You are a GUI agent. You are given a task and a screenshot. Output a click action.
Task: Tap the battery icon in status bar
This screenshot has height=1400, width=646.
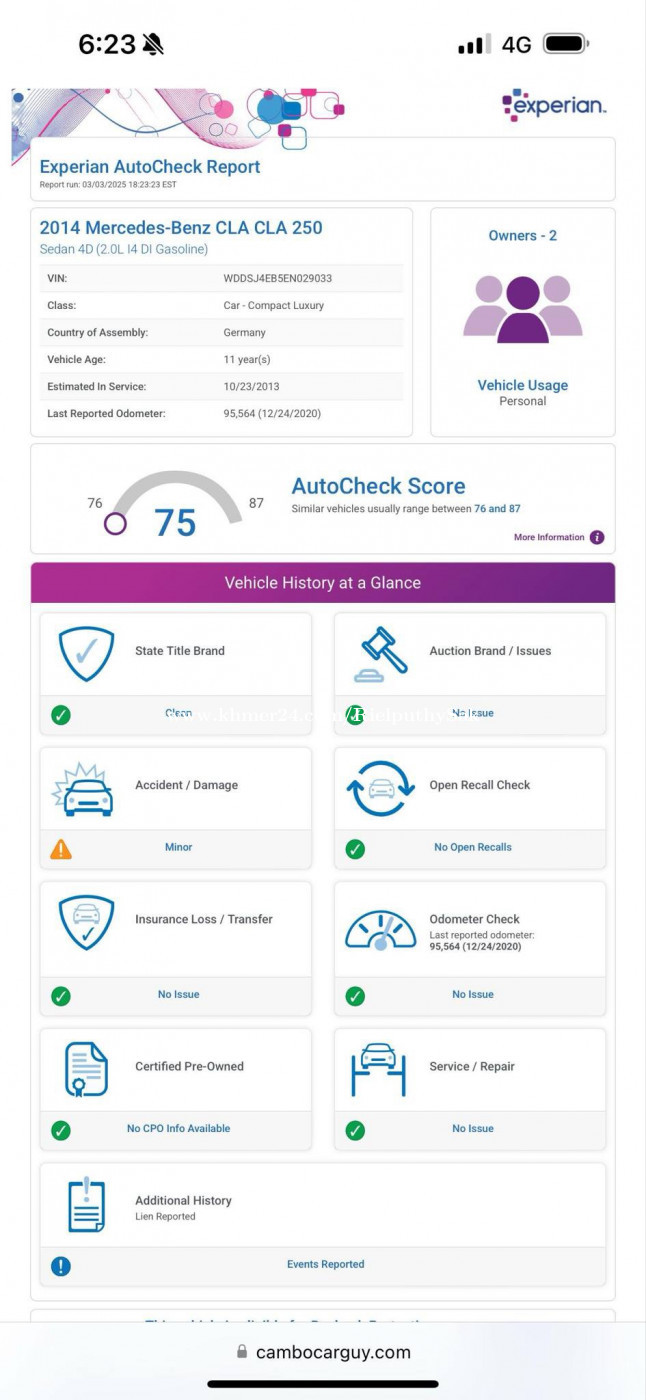566,44
